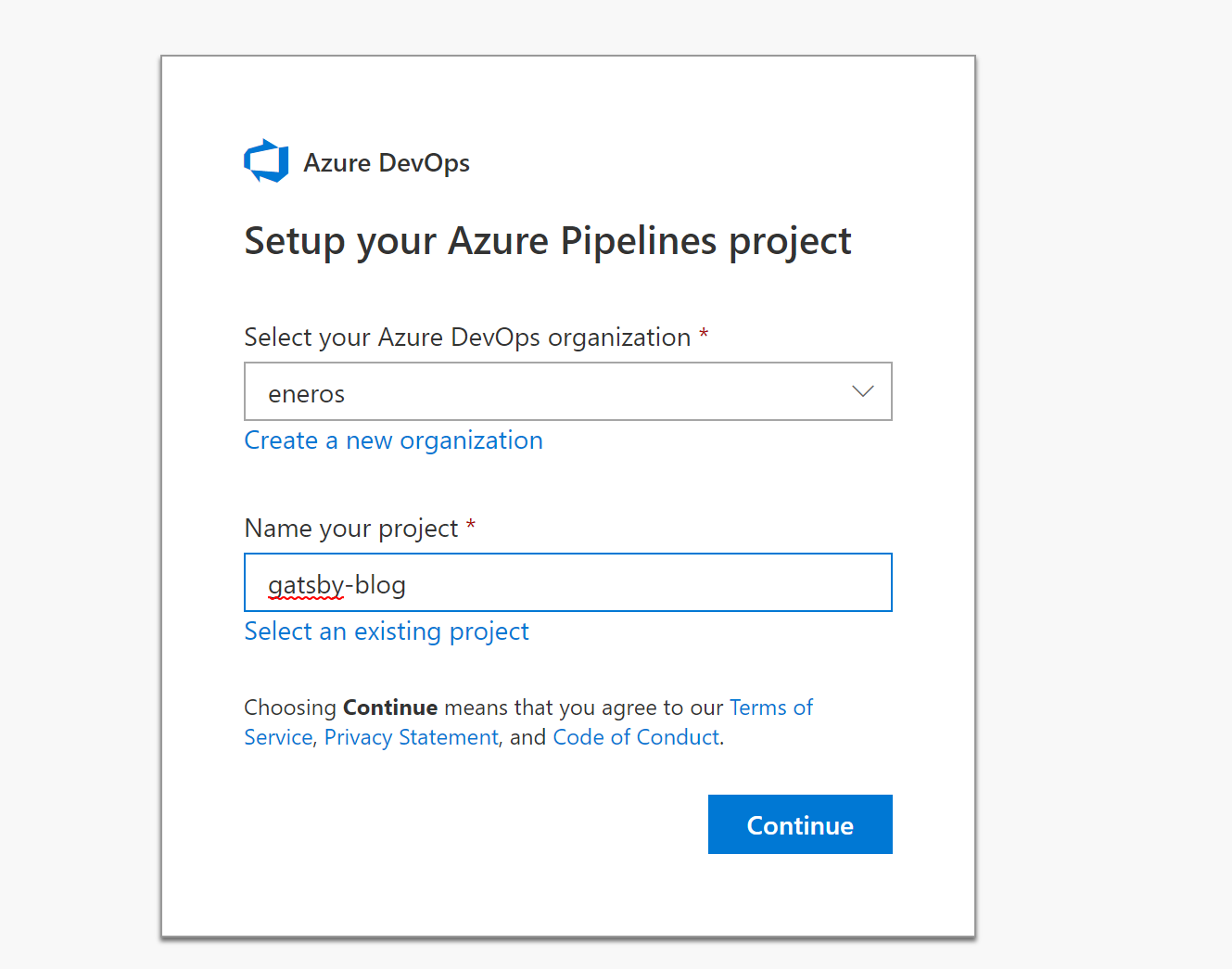Open the Code of Conduct link
The image size is (1232, 969).
[636, 737]
